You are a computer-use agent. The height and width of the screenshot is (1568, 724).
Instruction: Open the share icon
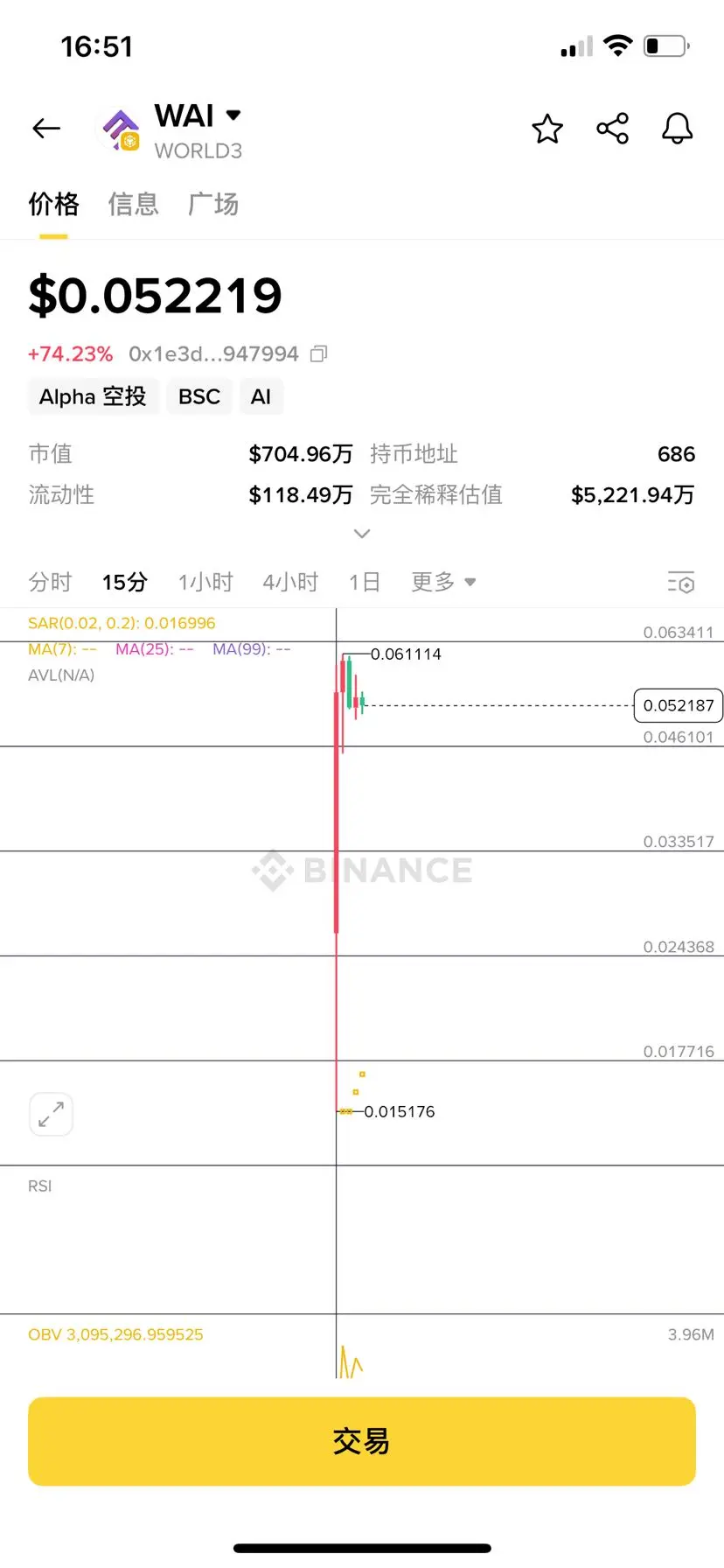click(612, 129)
